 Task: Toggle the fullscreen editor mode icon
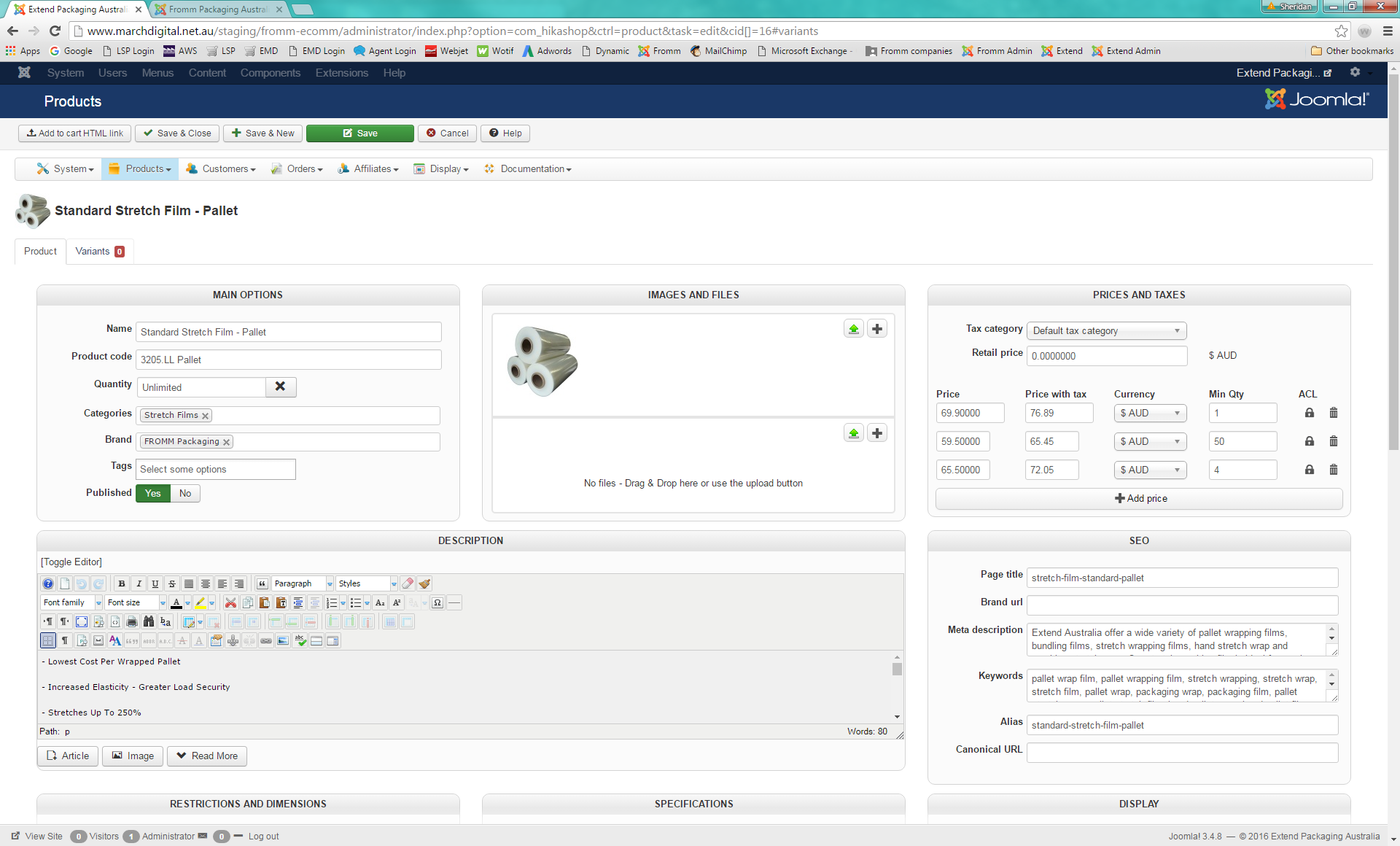pyautogui.click(x=82, y=621)
